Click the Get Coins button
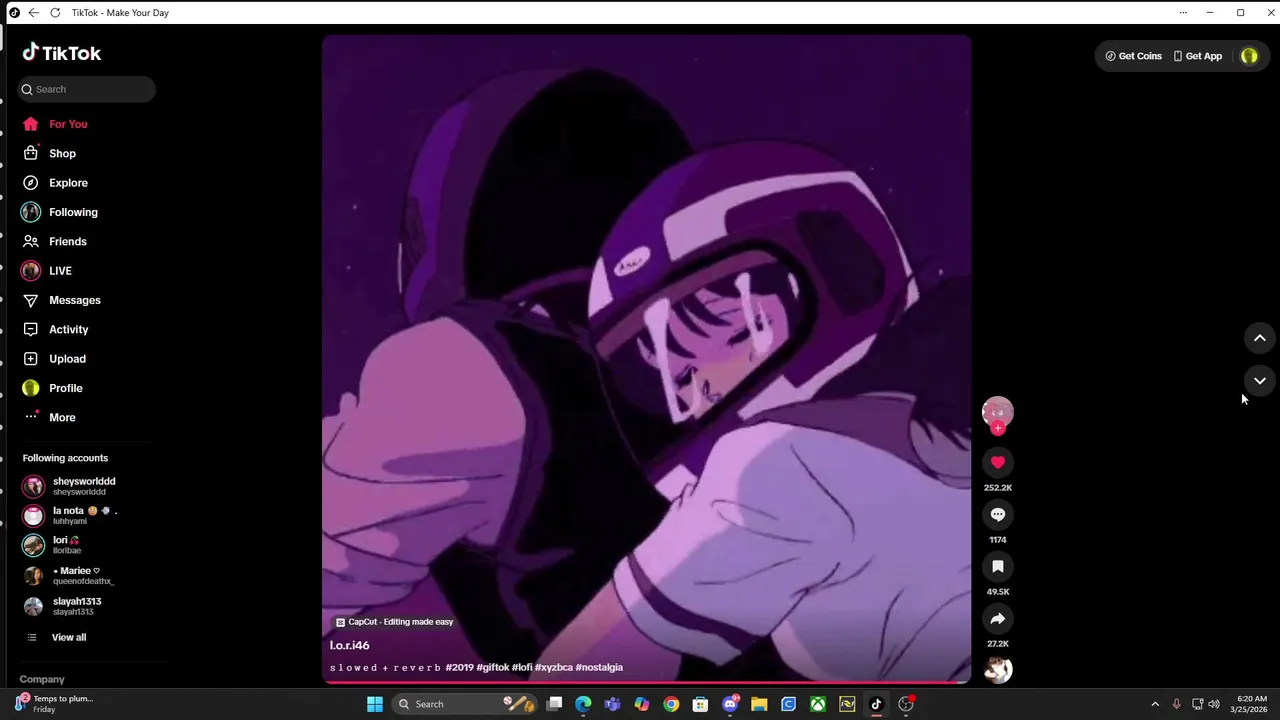This screenshot has width=1280, height=720. click(x=1133, y=56)
